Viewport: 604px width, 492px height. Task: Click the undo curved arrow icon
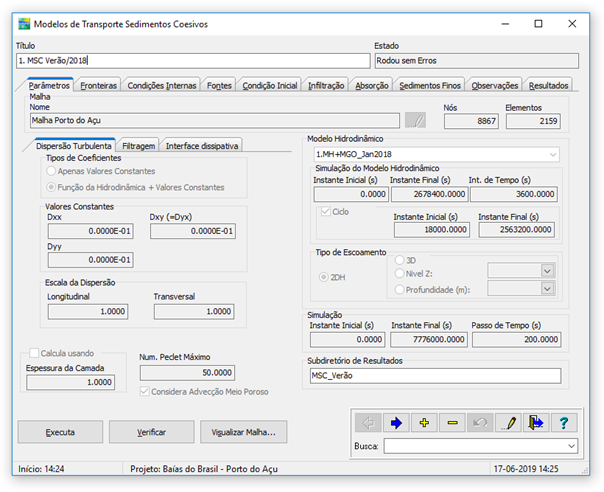click(x=480, y=423)
